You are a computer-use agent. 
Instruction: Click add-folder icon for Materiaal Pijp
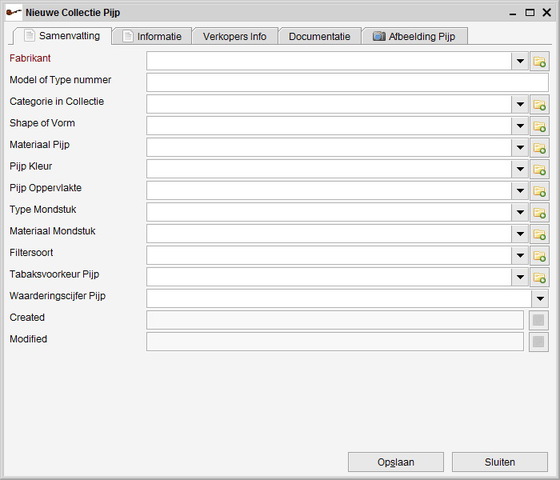click(539, 148)
